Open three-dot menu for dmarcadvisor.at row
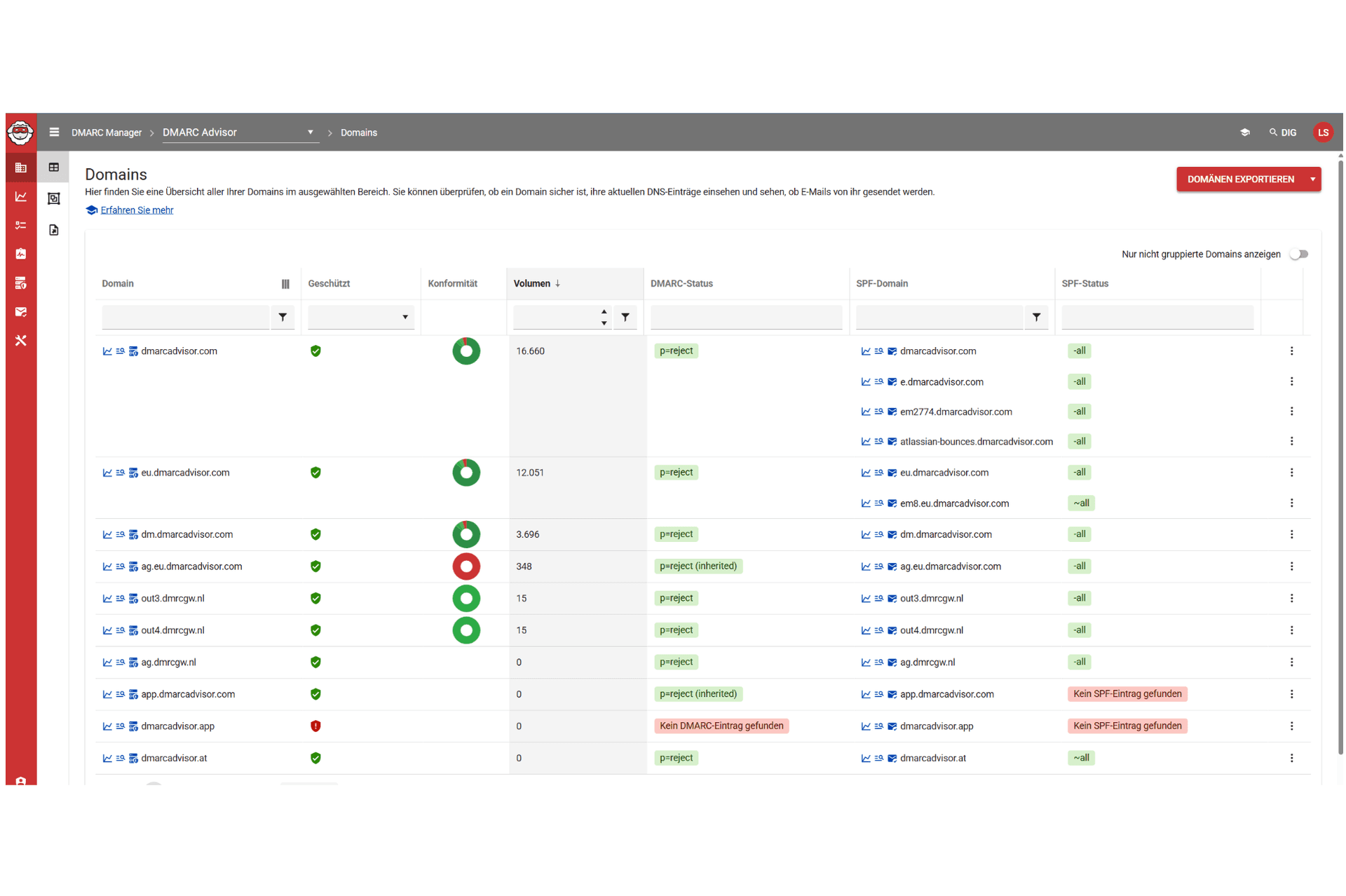Screen dimensions: 1346x896 [x=1291, y=758]
